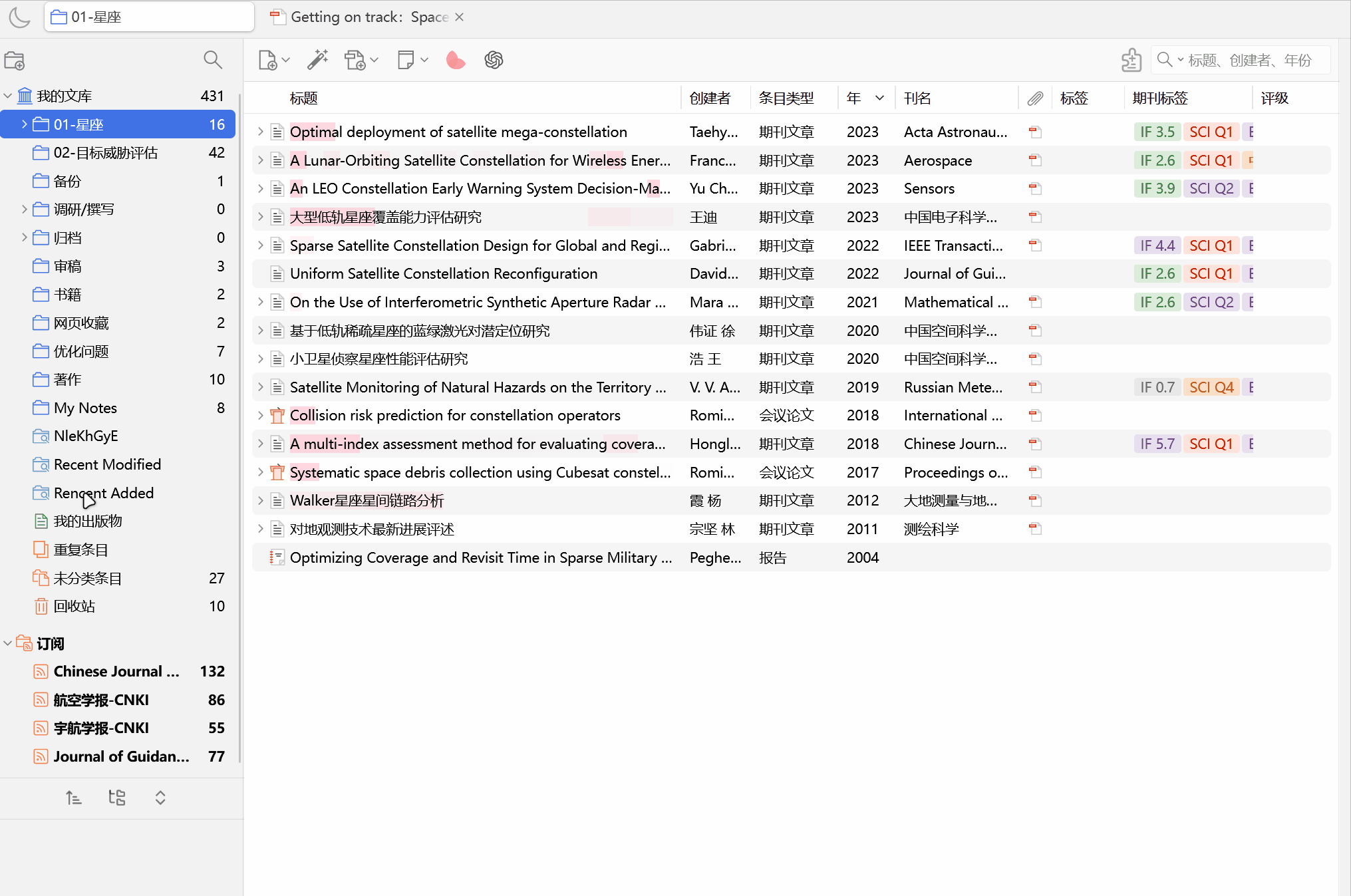Click the magic wand add-by-identifier icon

click(x=317, y=61)
